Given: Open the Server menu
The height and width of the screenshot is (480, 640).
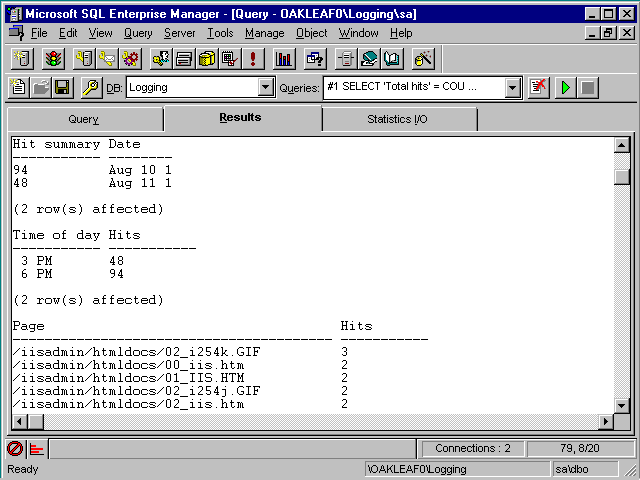Looking at the screenshot, I should click(x=180, y=33).
